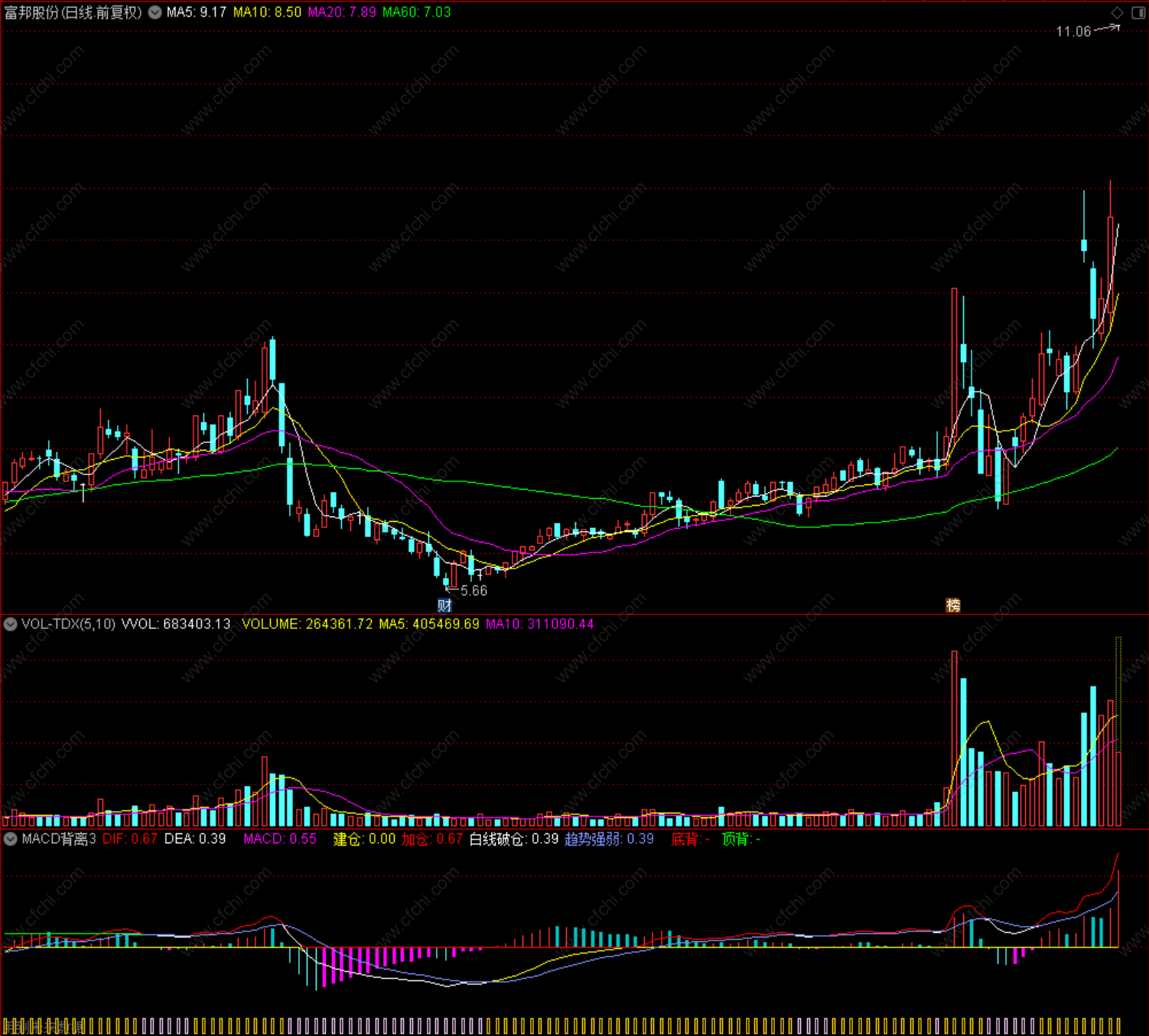
Task: Click the DIF: 0.67 value
Action: tap(130, 839)
